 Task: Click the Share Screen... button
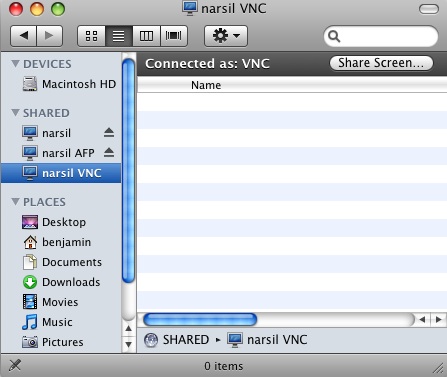point(381,63)
